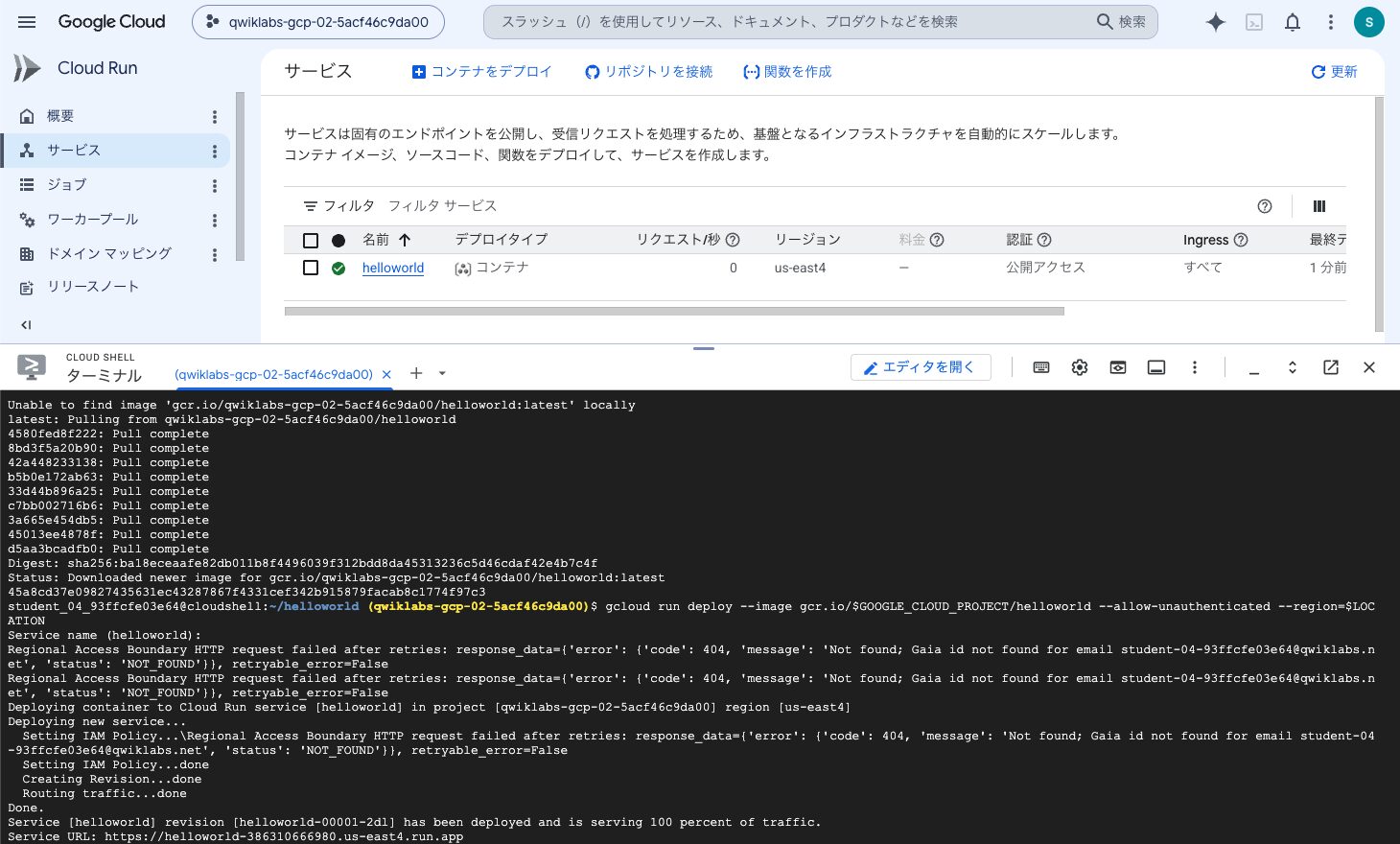
Task: Show help for リクエスト/秒 column
Action: click(733, 240)
